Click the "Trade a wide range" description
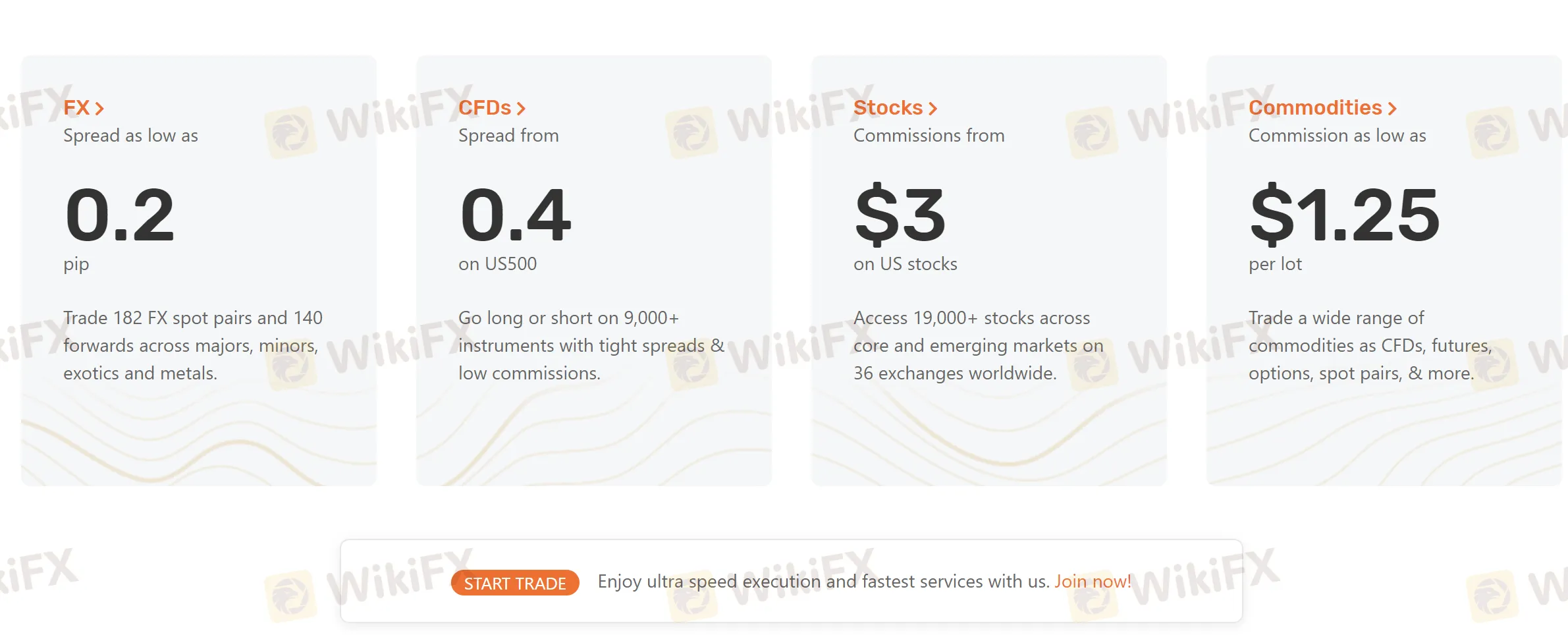 tap(1370, 345)
